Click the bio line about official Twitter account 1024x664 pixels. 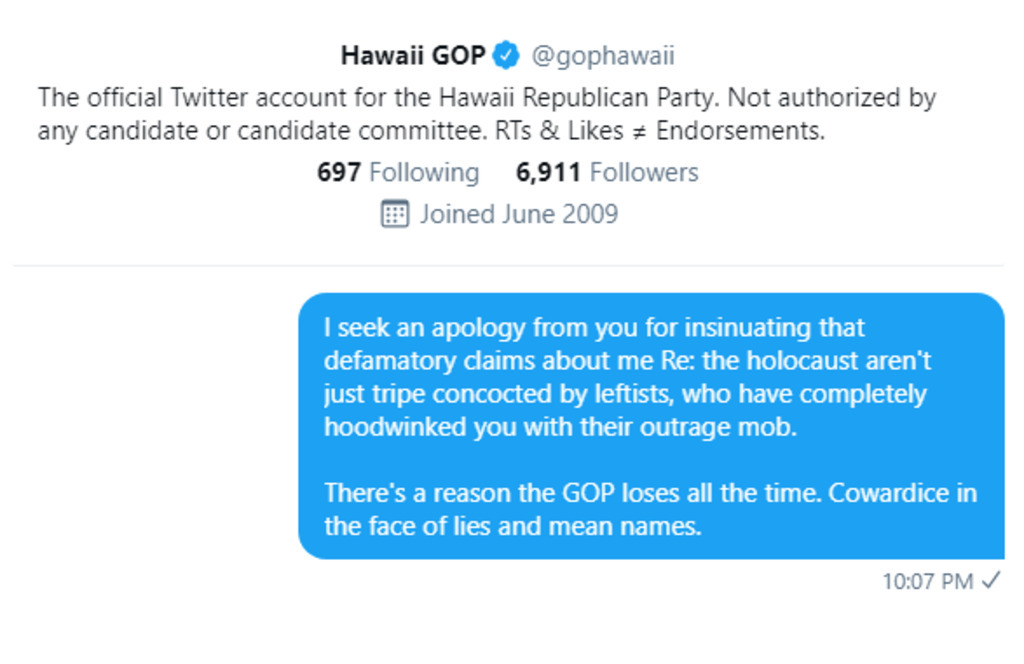click(486, 99)
